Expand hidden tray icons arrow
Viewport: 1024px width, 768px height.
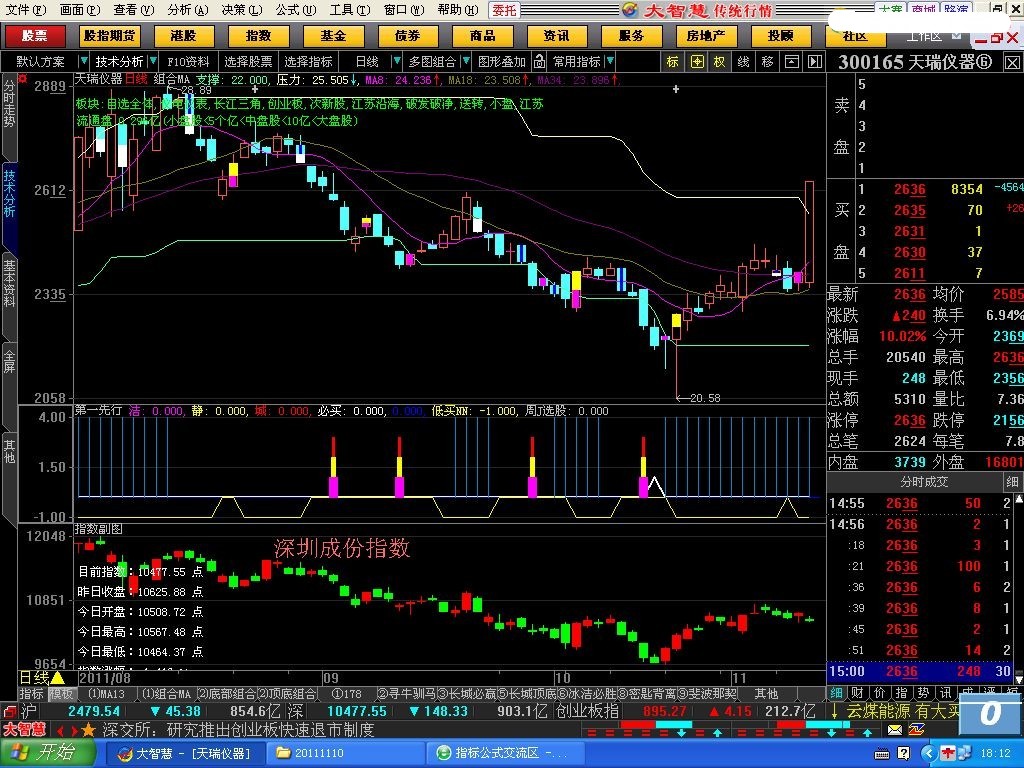(x=928, y=754)
